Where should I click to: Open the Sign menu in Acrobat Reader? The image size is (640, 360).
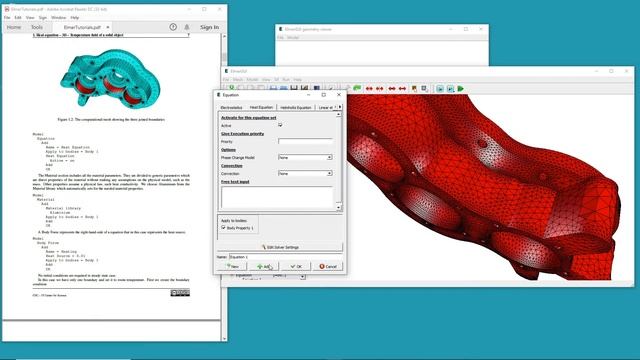coord(42,18)
